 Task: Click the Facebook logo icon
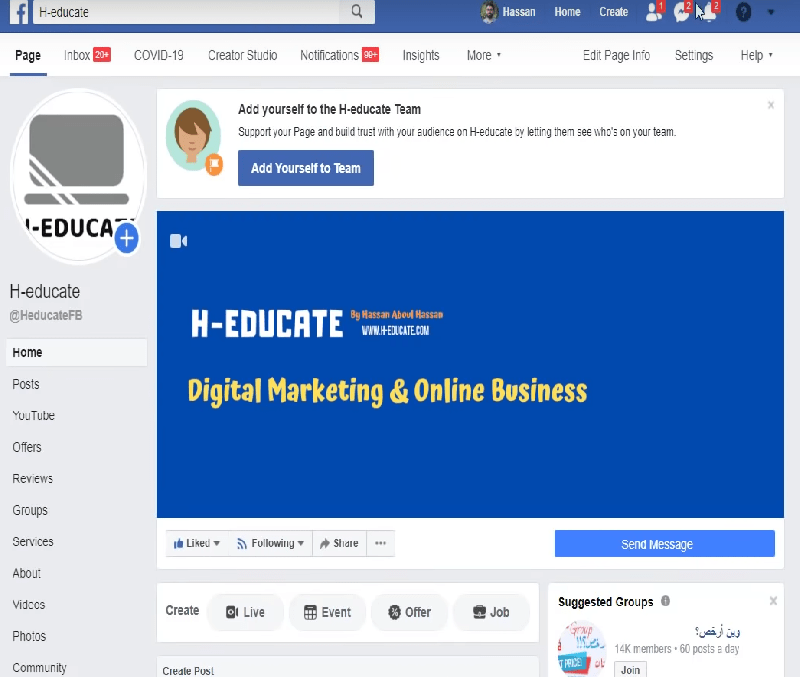pyautogui.click(x=19, y=12)
